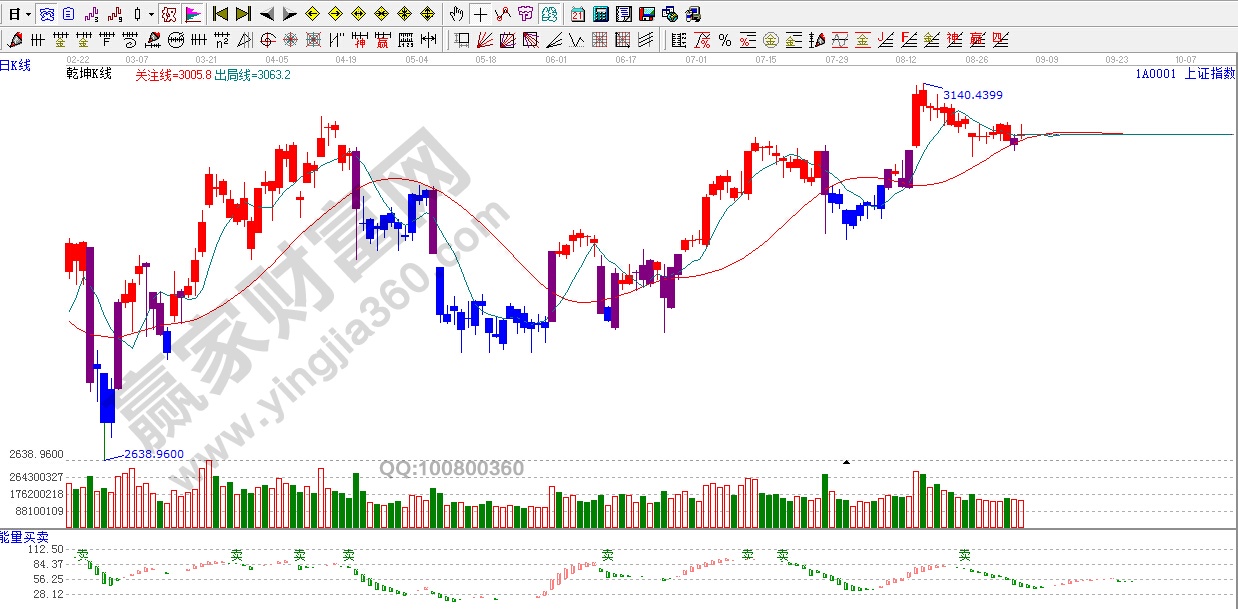This screenshot has height=609, width=1238.
Task: Click the 上证指数 stock name
Action: tap(1209, 74)
